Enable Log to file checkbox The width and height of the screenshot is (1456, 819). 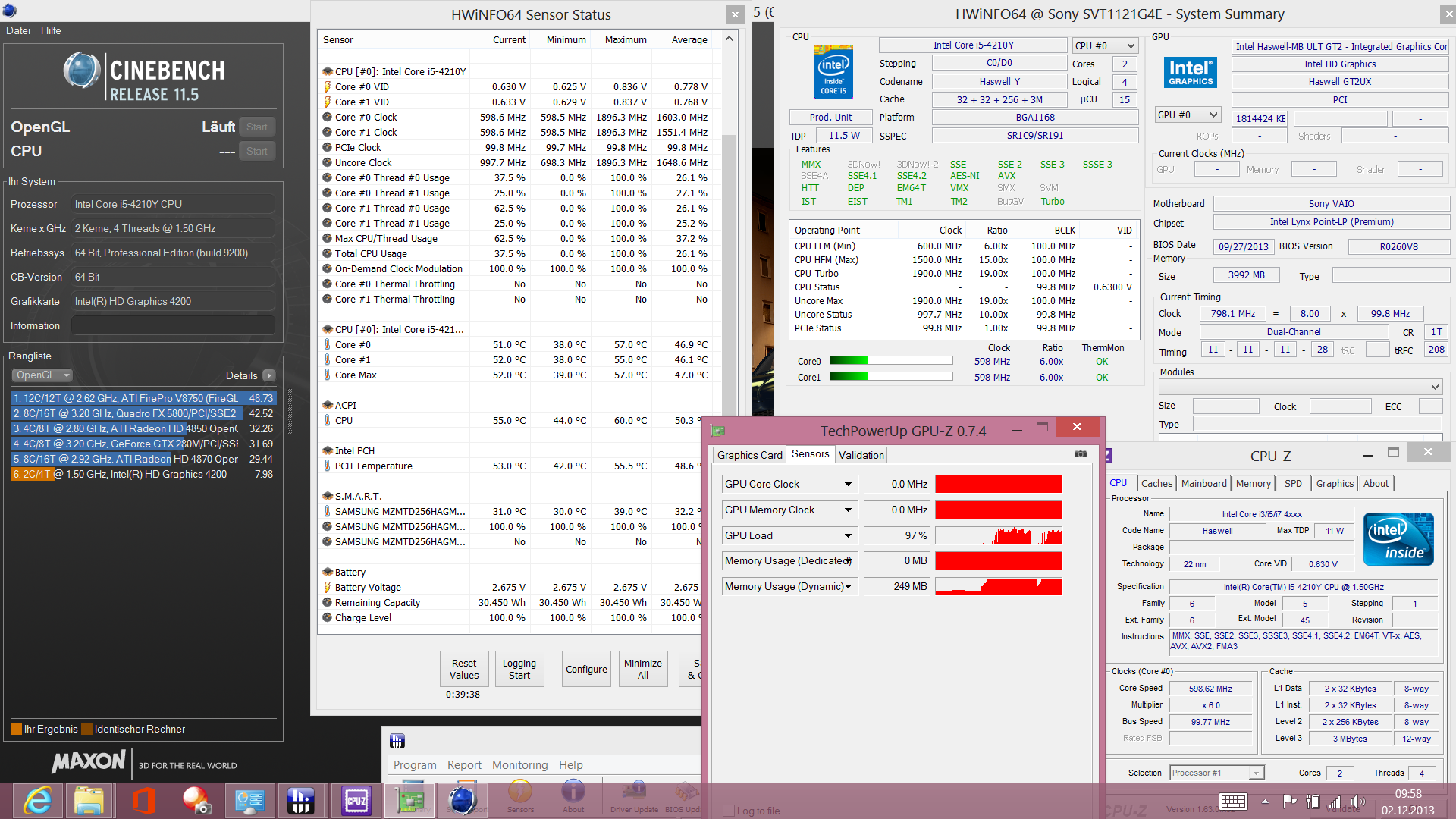click(x=729, y=811)
